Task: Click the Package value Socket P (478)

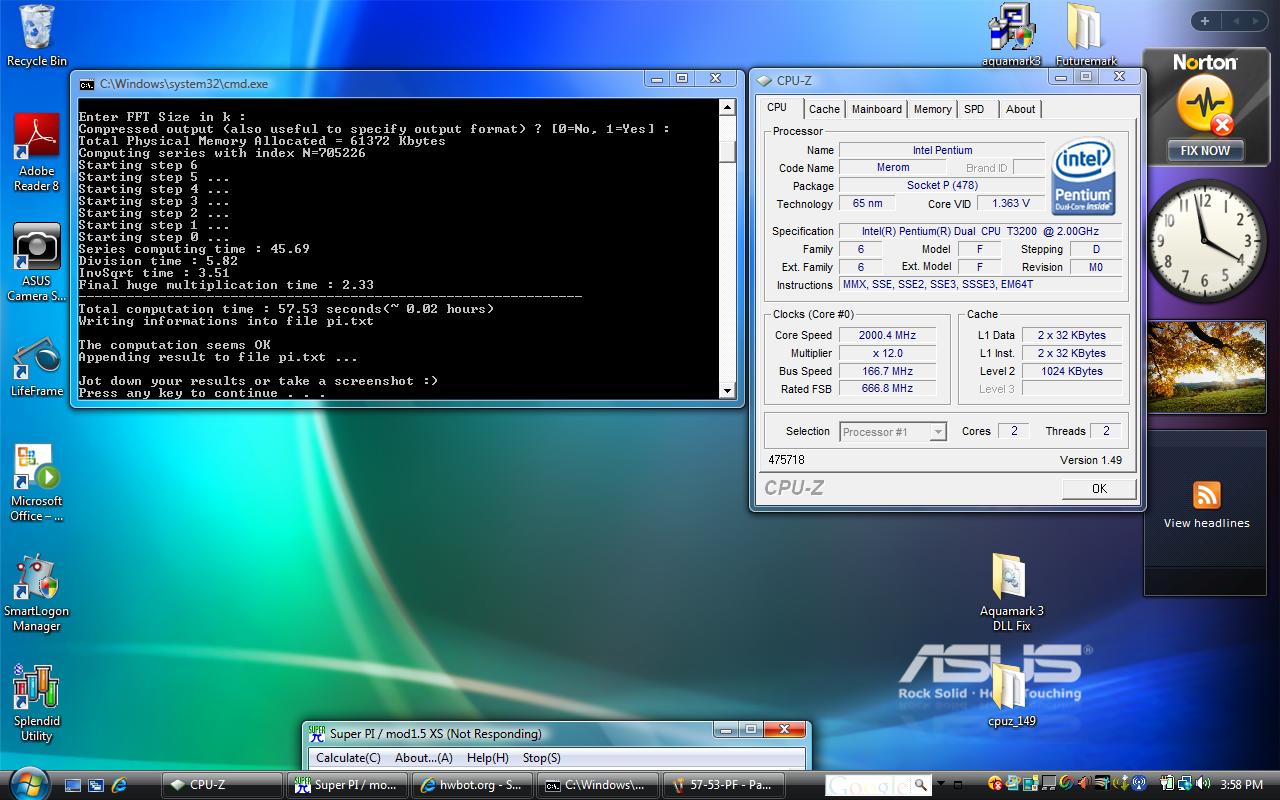Action: 942,185
